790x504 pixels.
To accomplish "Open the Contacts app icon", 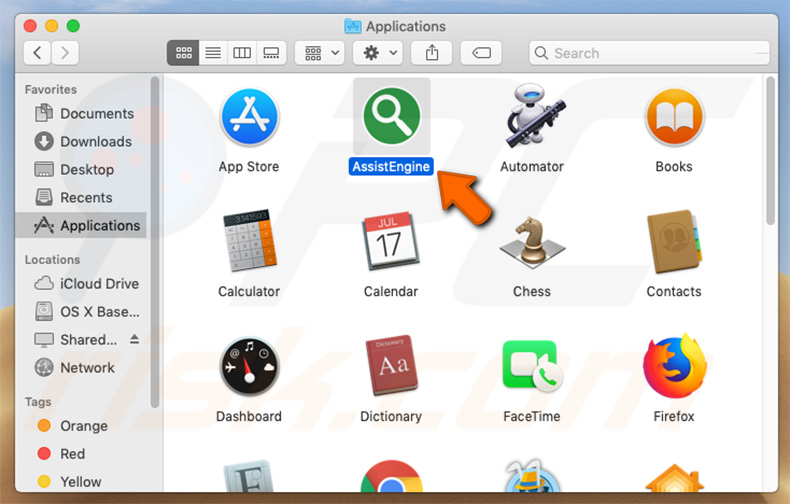I will tap(674, 241).
